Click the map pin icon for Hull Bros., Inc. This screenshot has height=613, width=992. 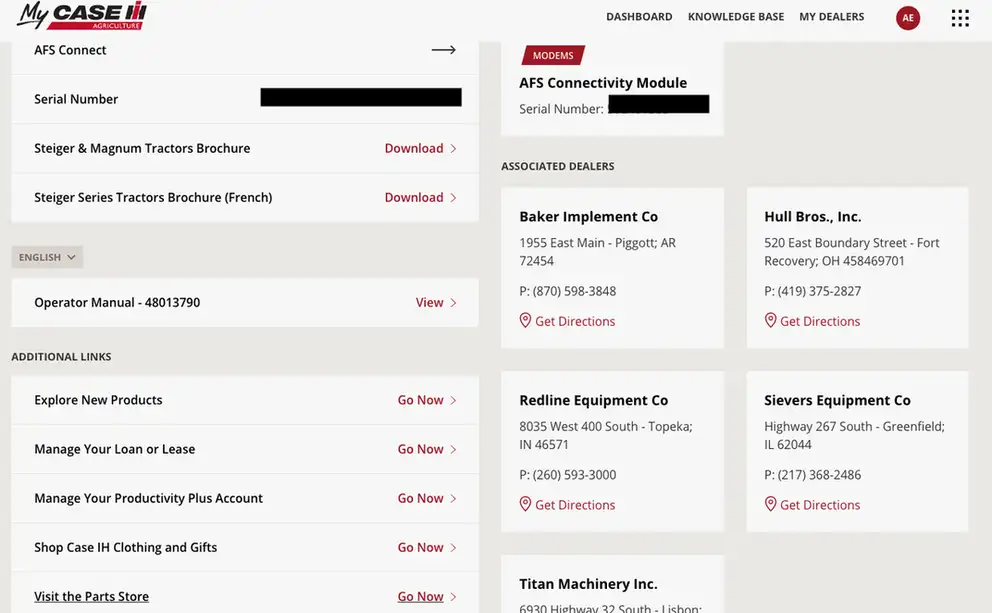pos(770,320)
